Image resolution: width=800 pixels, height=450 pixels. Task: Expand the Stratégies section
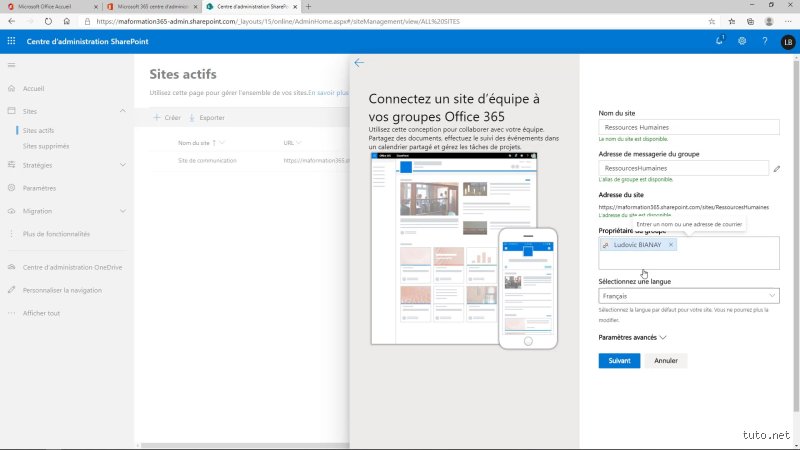122,165
